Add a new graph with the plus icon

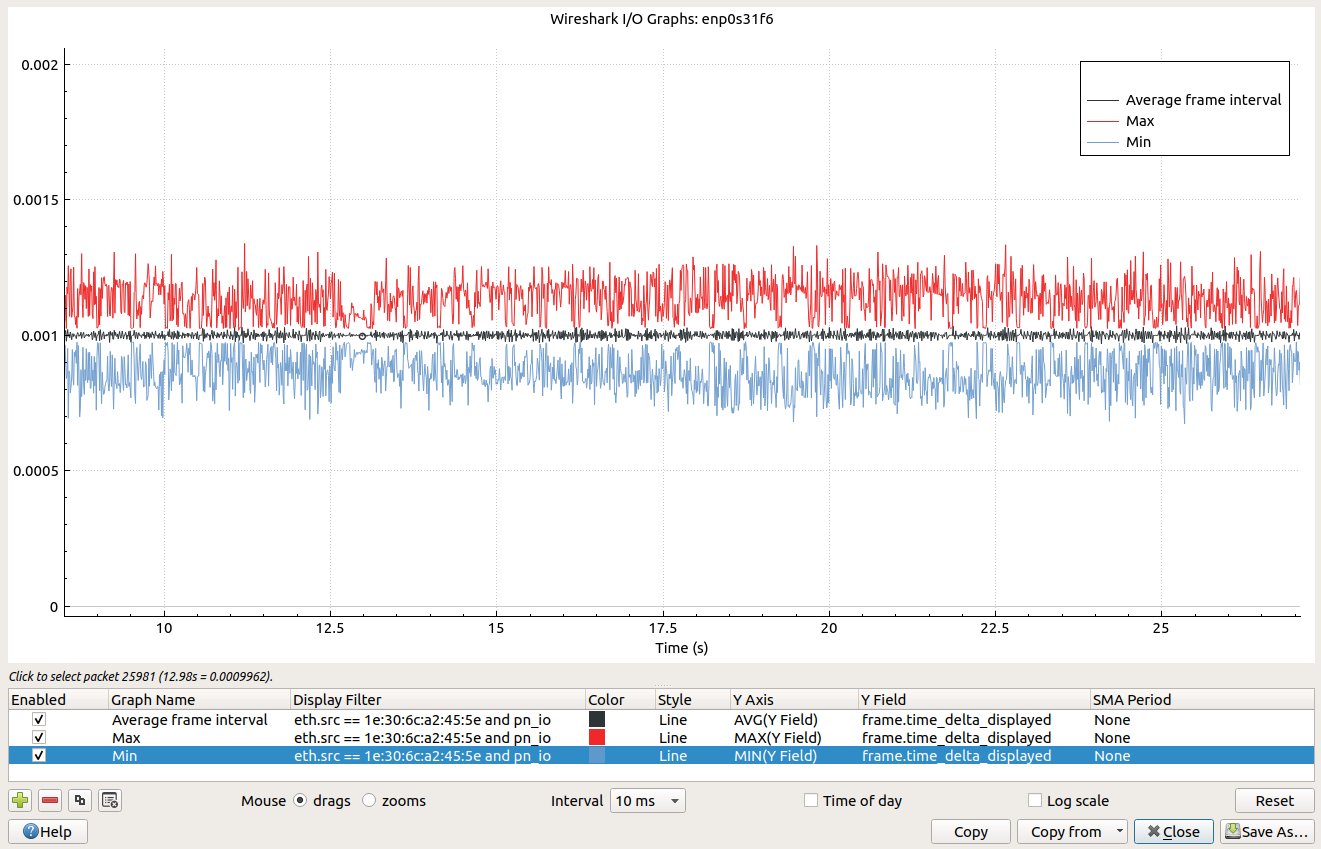[x=20, y=800]
